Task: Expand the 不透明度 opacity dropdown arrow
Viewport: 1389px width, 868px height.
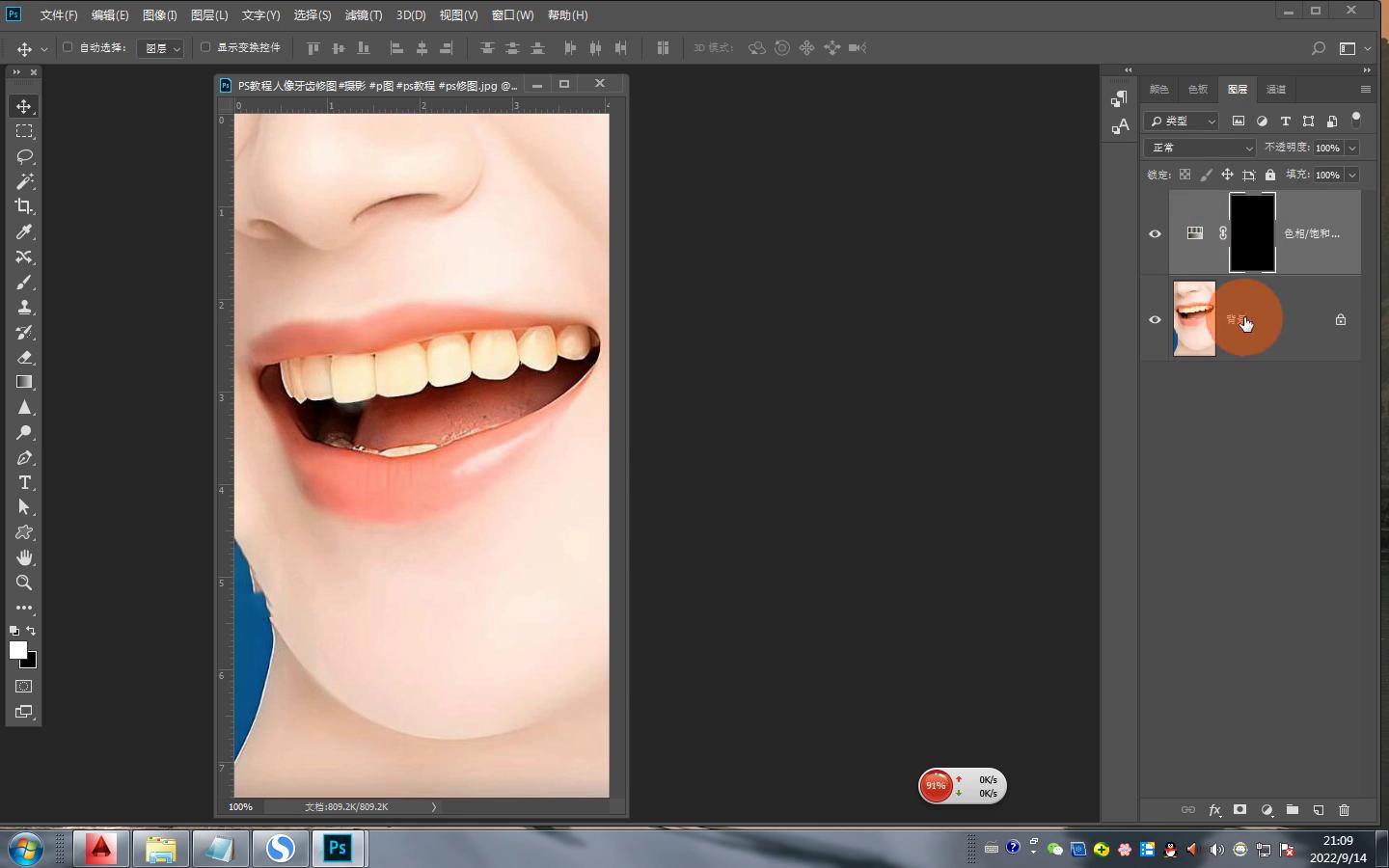Action: pyautogui.click(x=1352, y=148)
